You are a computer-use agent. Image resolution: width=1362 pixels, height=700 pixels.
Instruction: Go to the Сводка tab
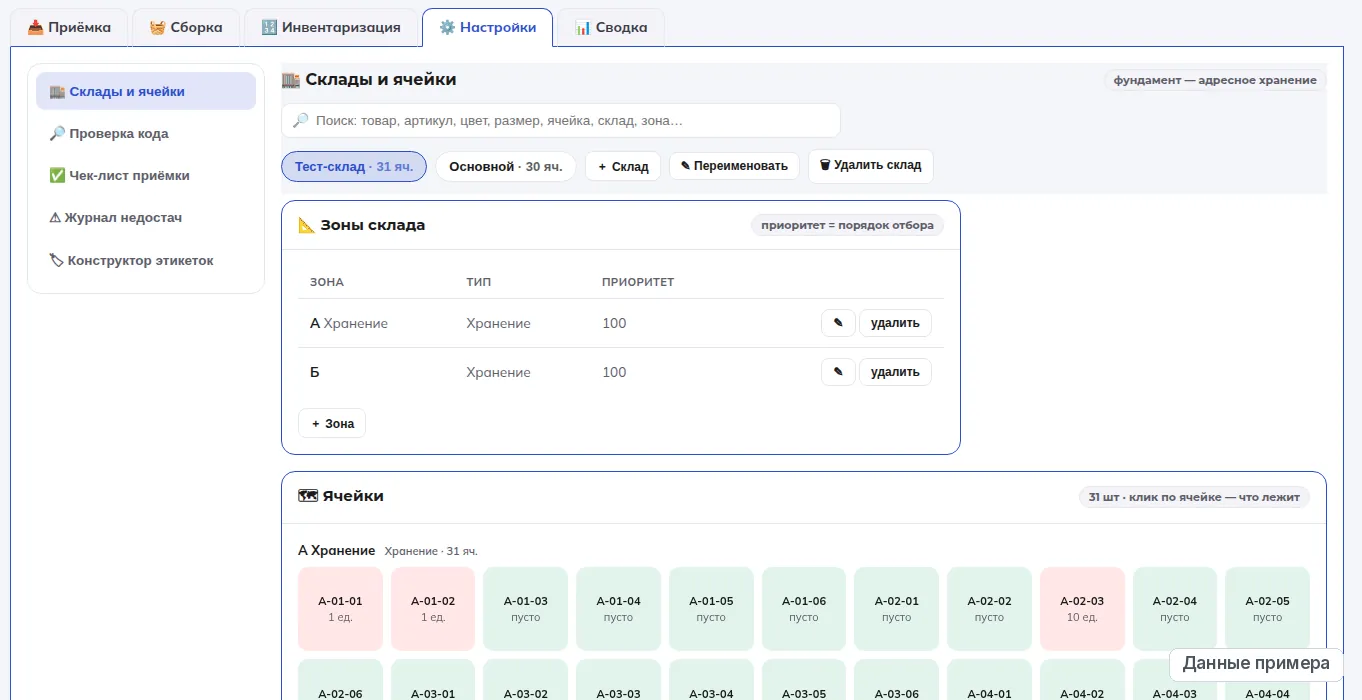pyautogui.click(x=611, y=27)
